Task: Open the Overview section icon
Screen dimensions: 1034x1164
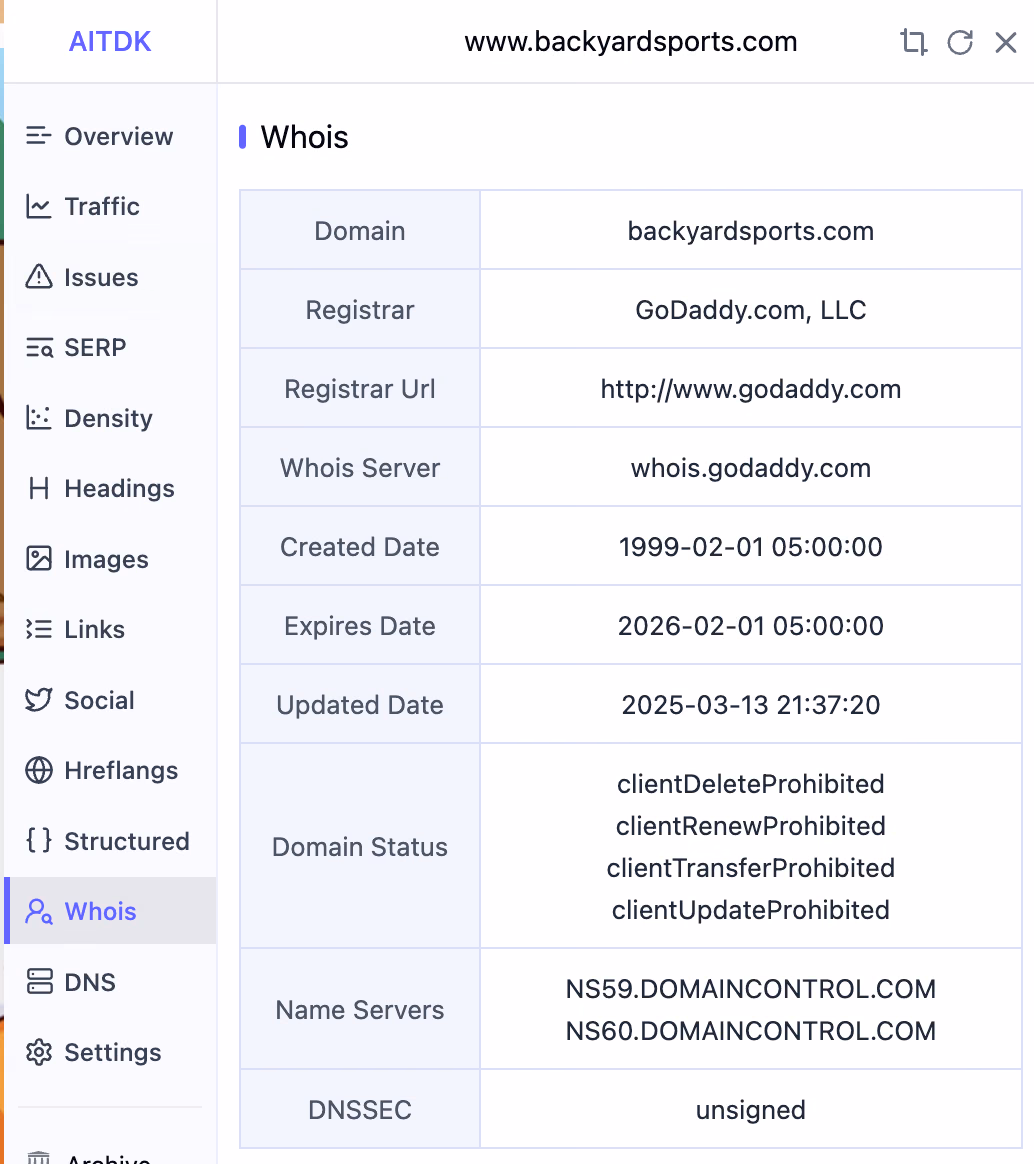Action: coord(39,136)
